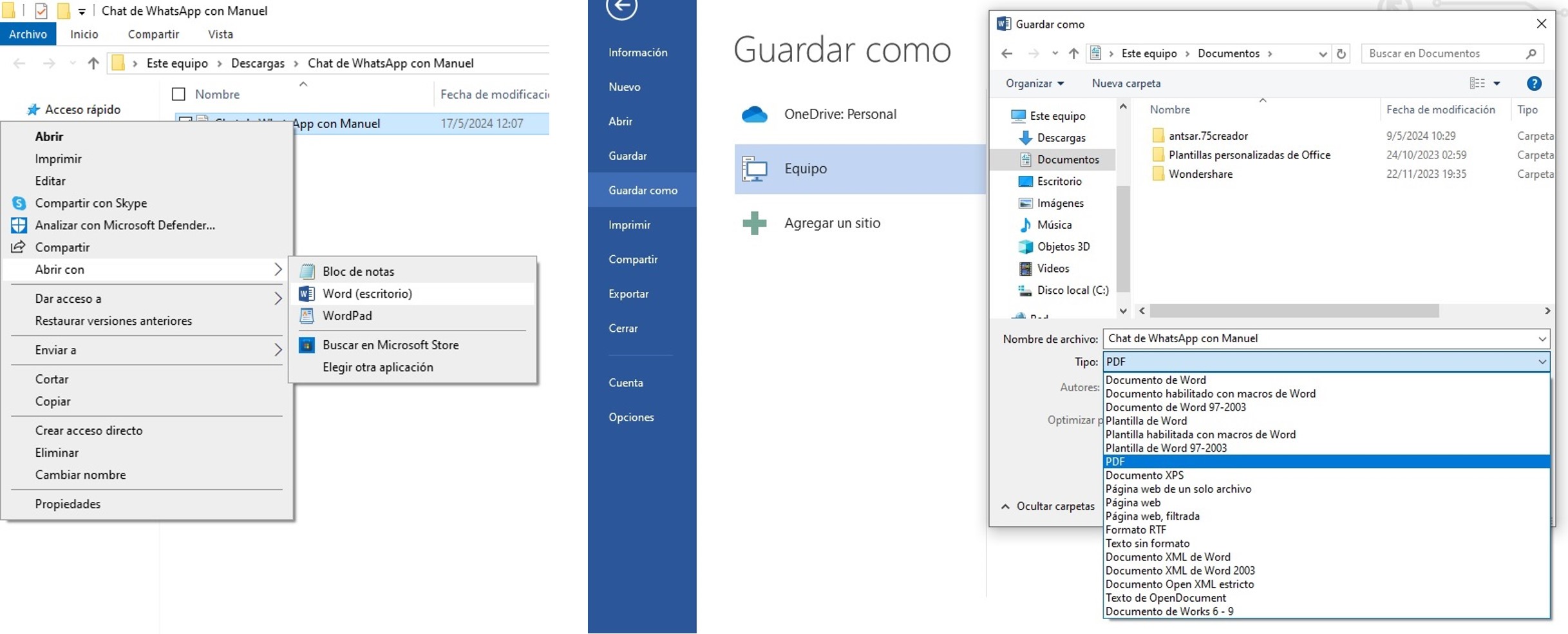Click the Microsoft Defender shield icon
The image size is (1568, 634).
19,225
